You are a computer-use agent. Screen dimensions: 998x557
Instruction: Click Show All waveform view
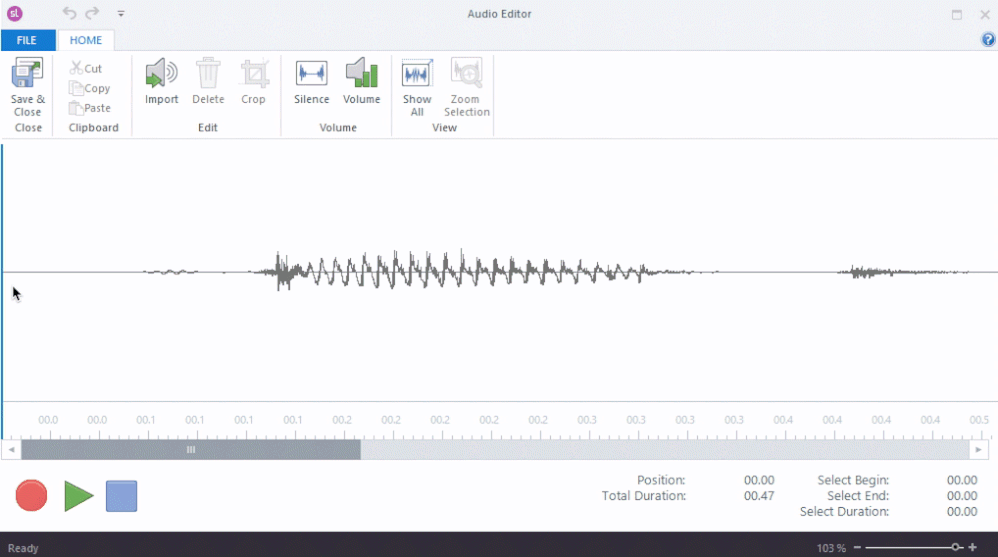417,88
